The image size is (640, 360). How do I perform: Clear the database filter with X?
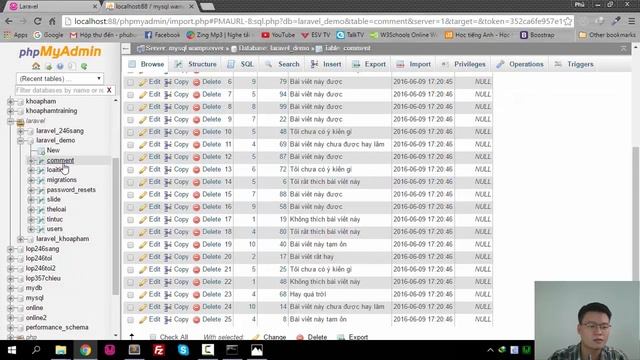109,90
